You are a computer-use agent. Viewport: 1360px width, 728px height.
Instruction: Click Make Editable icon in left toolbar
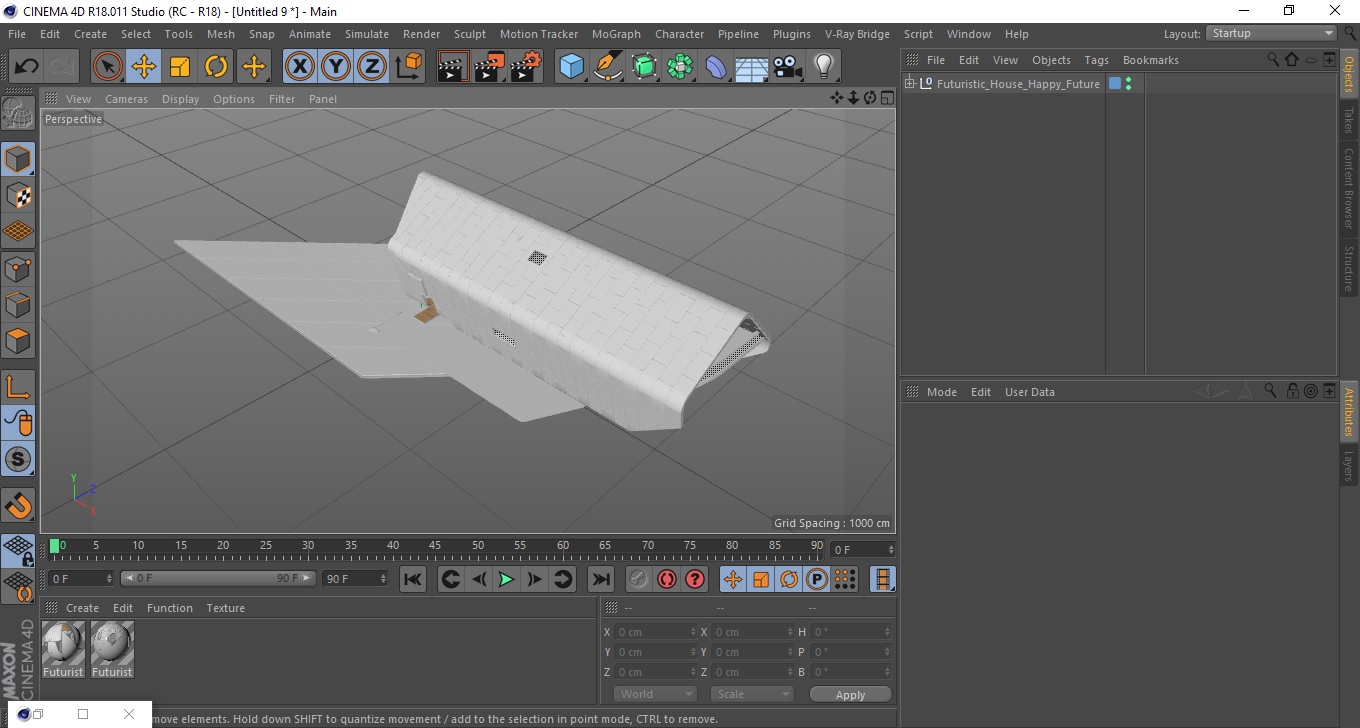(x=18, y=113)
